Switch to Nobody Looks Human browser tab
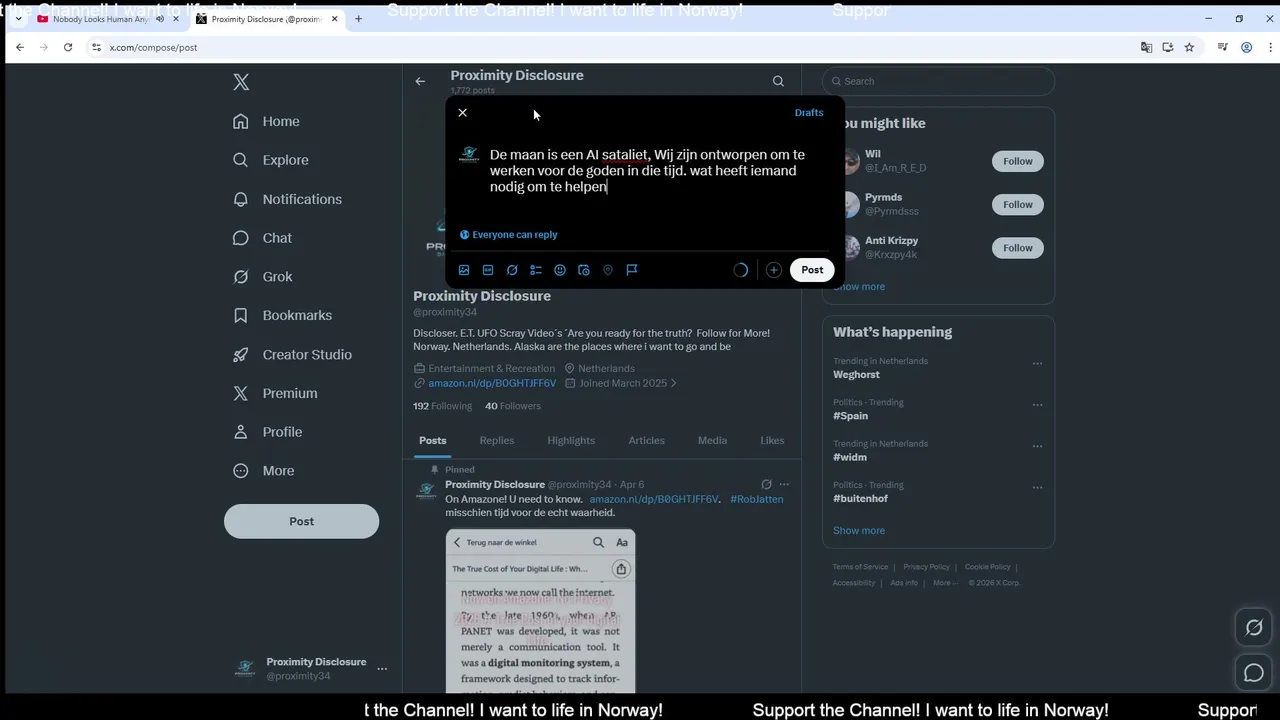The width and height of the screenshot is (1280, 720). (103, 19)
